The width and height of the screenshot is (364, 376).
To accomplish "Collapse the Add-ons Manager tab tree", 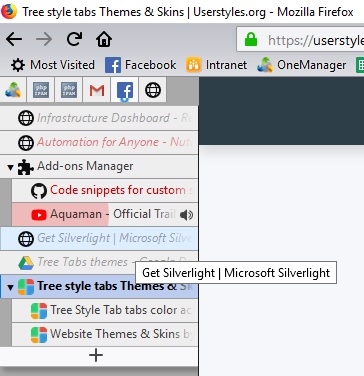I will pyautogui.click(x=10, y=167).
